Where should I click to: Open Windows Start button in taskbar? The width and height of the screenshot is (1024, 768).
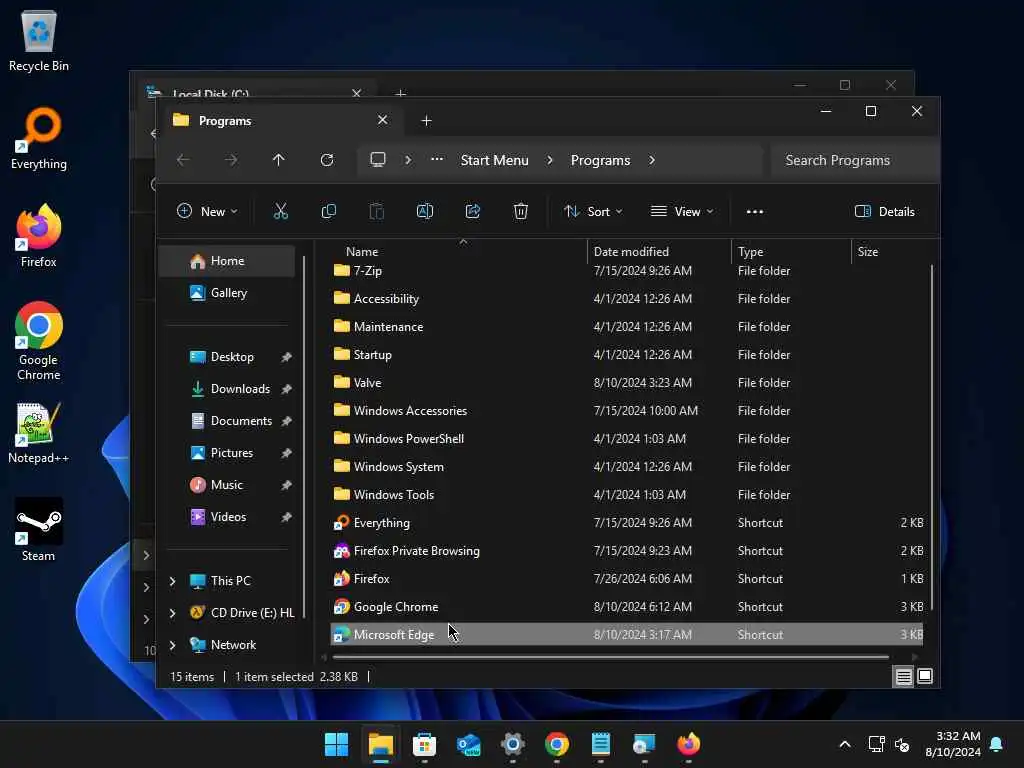(x=336, y=744)
